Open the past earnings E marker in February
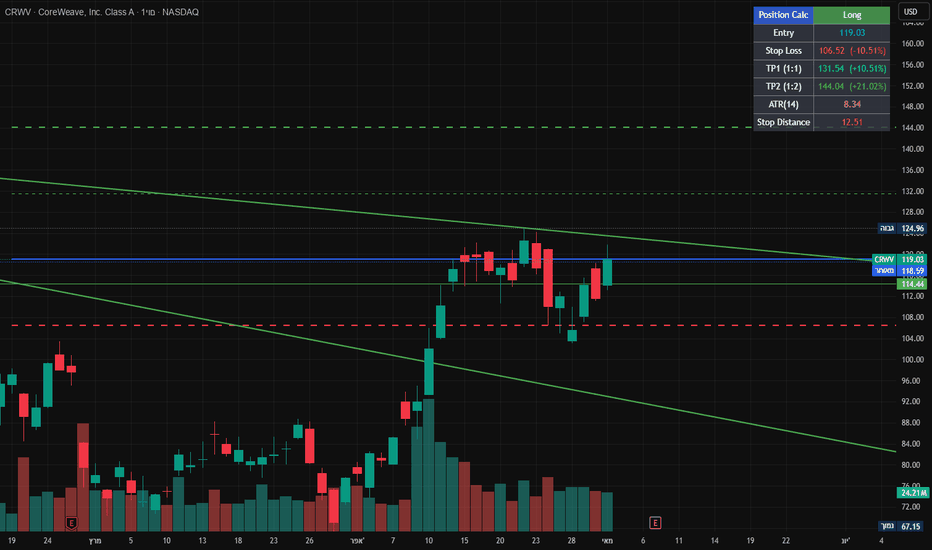932x550 pixels. 71,523
